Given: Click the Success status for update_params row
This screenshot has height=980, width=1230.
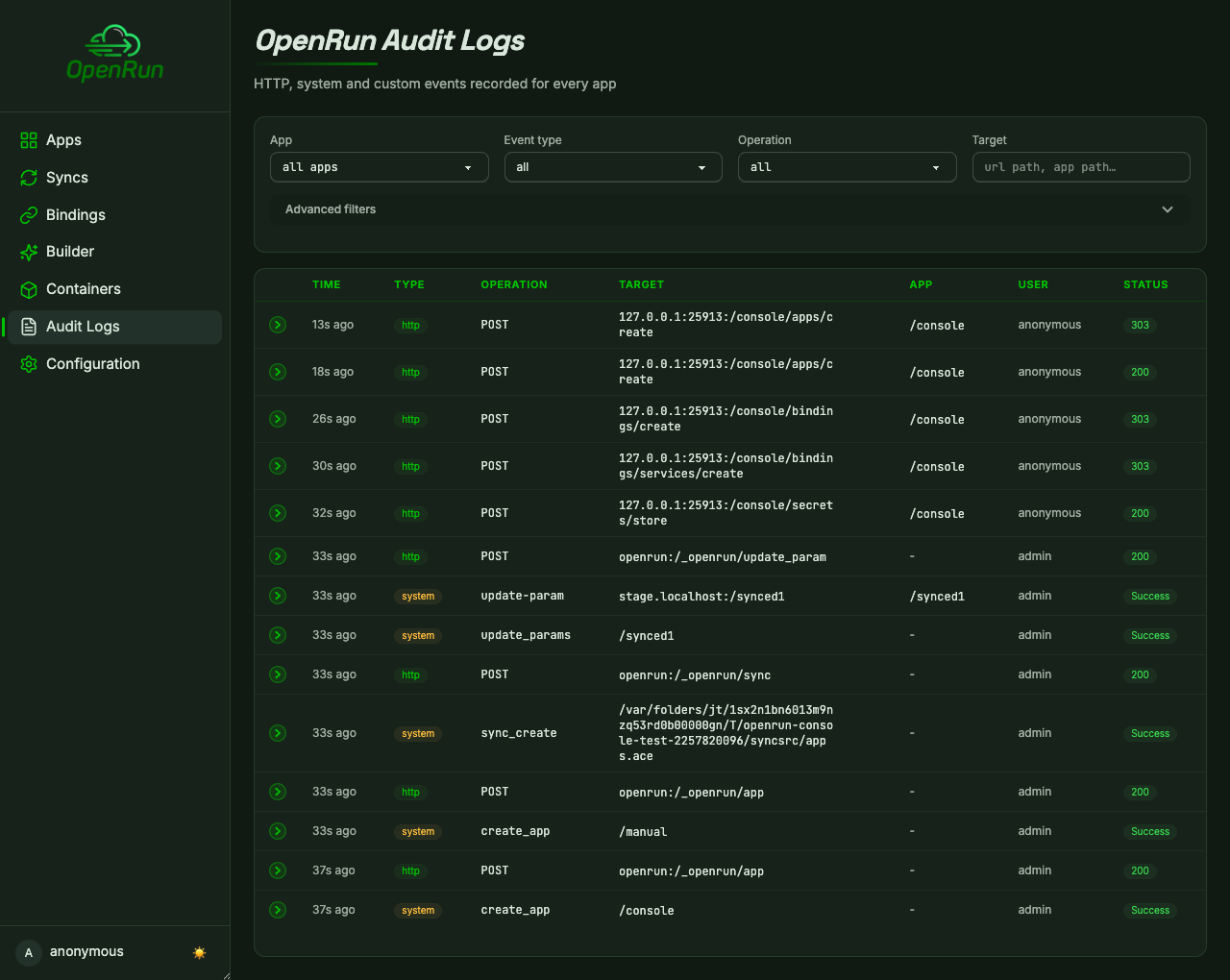Looking at the screenshot, I should pos(1150,635).
